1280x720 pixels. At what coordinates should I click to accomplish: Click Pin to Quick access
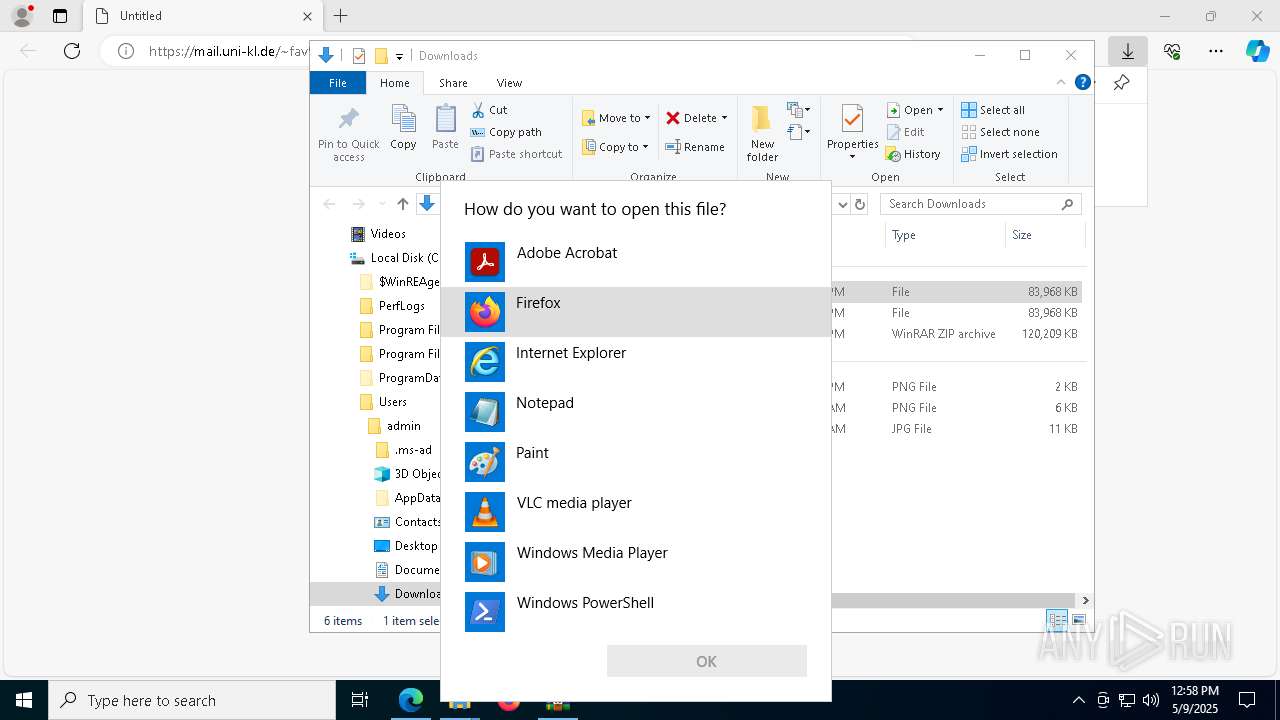click(349, 133)
